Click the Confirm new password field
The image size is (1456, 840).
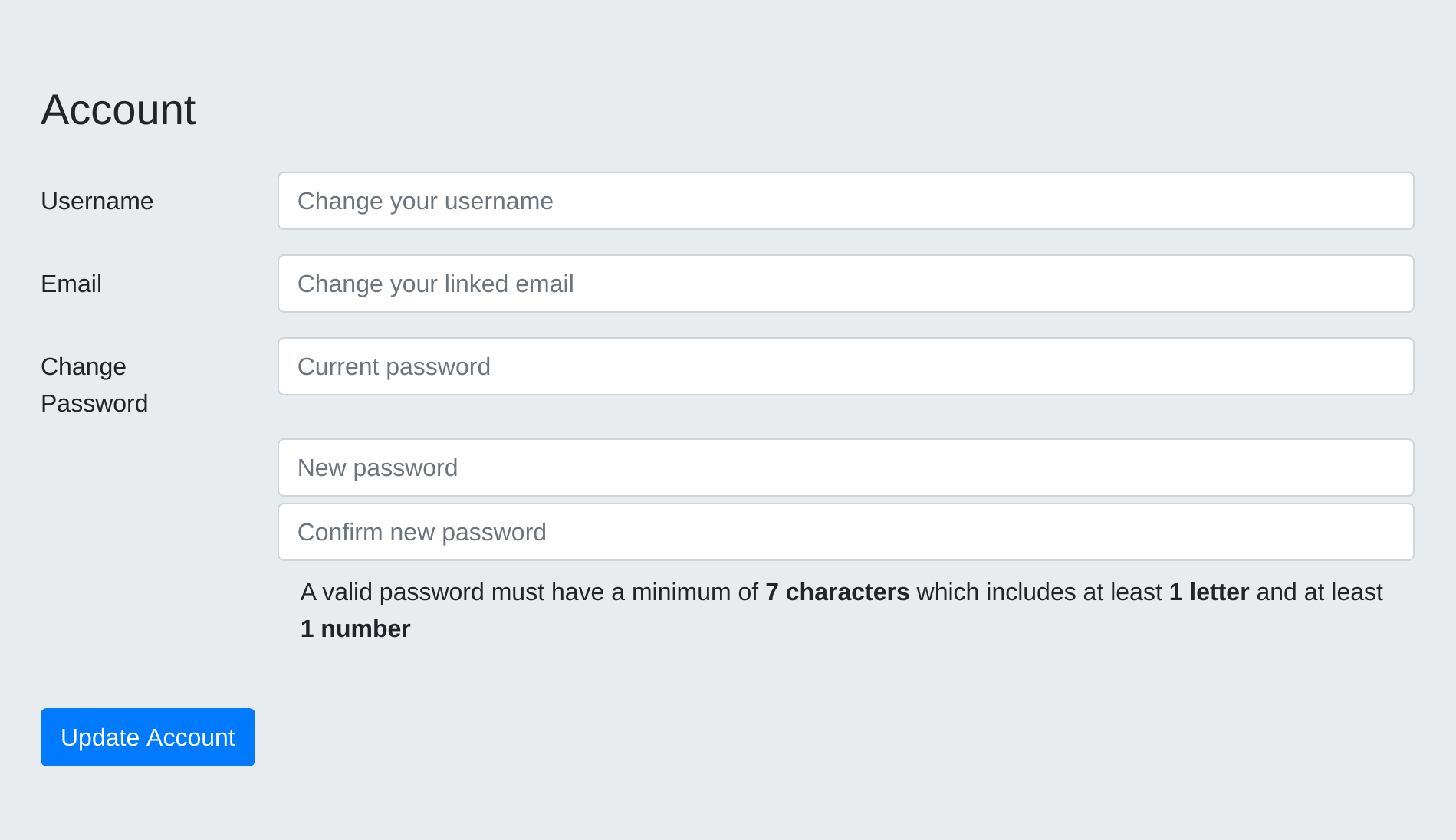(843, 532)
